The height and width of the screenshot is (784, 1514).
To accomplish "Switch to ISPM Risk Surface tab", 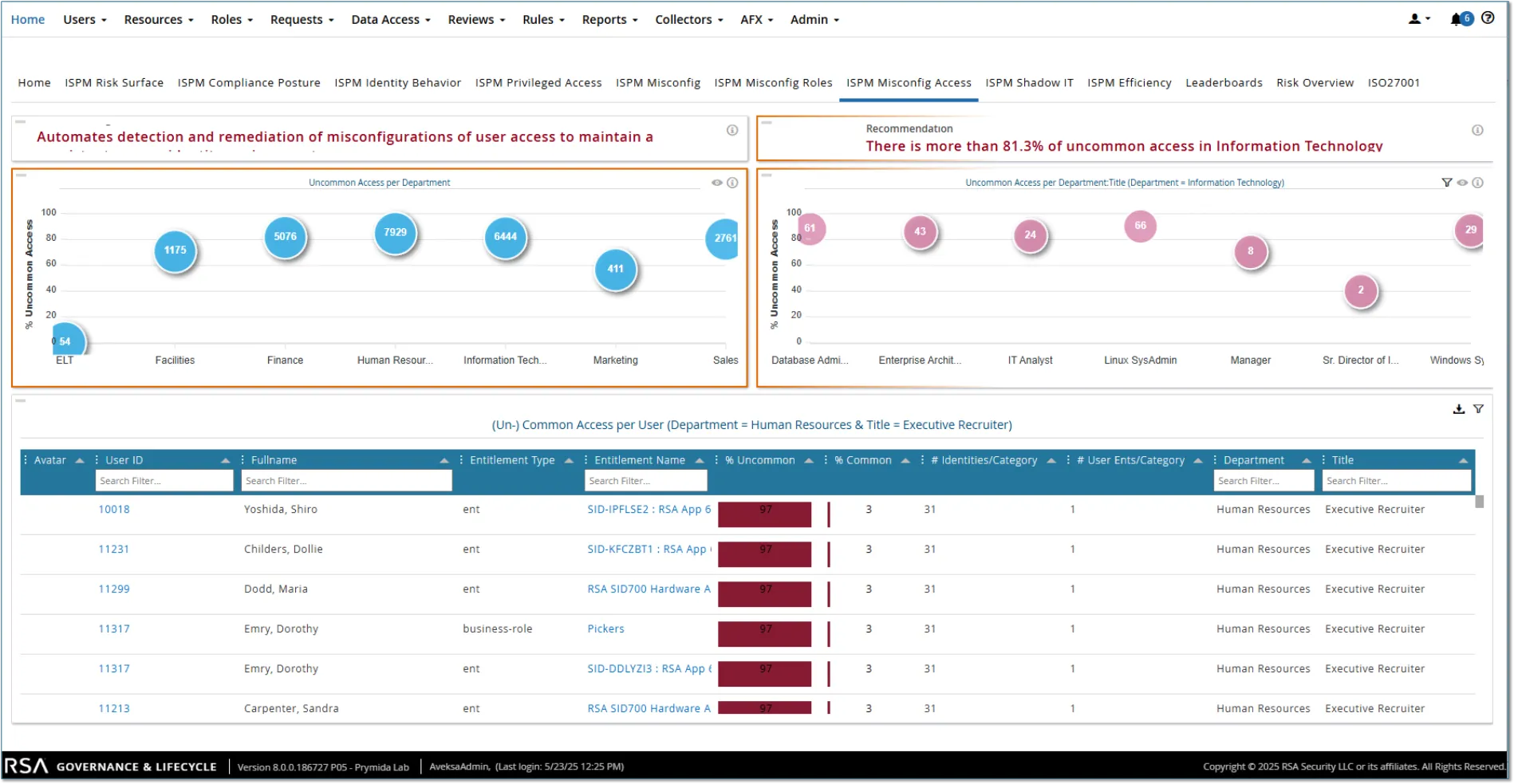I will pyautogui.click(x=114, y=83).
